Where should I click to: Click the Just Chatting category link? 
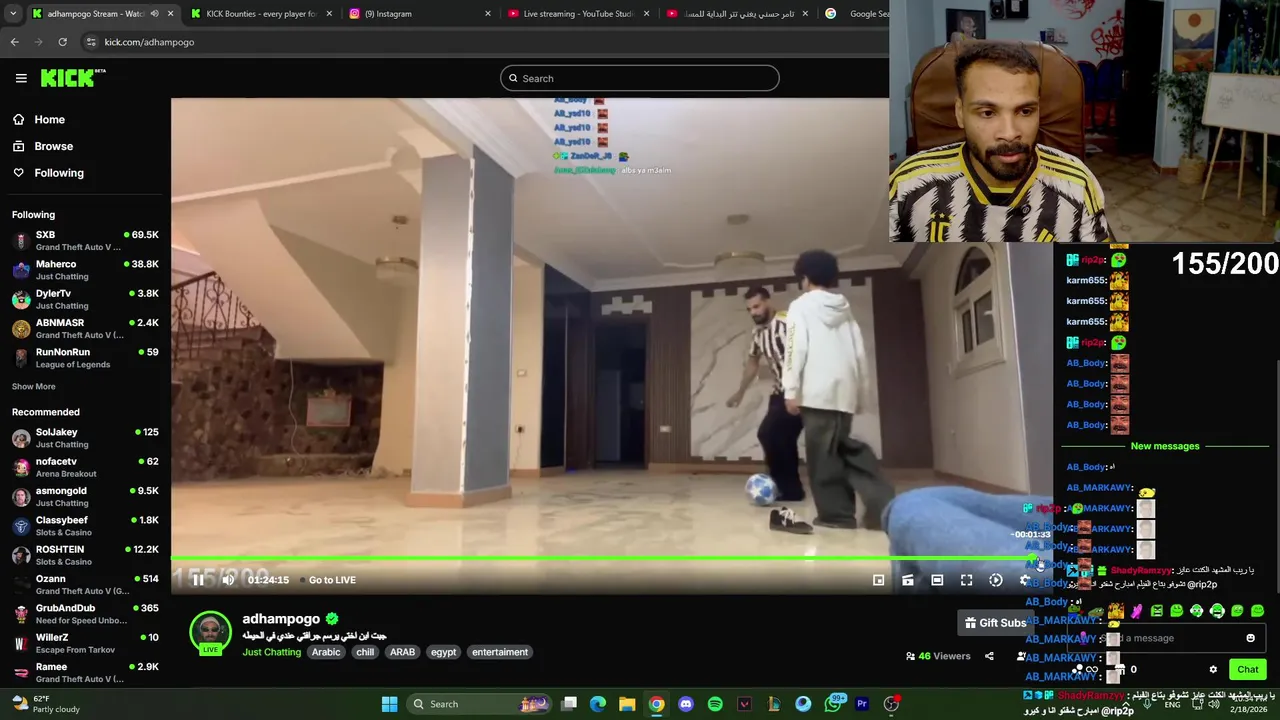click(271, 652)
